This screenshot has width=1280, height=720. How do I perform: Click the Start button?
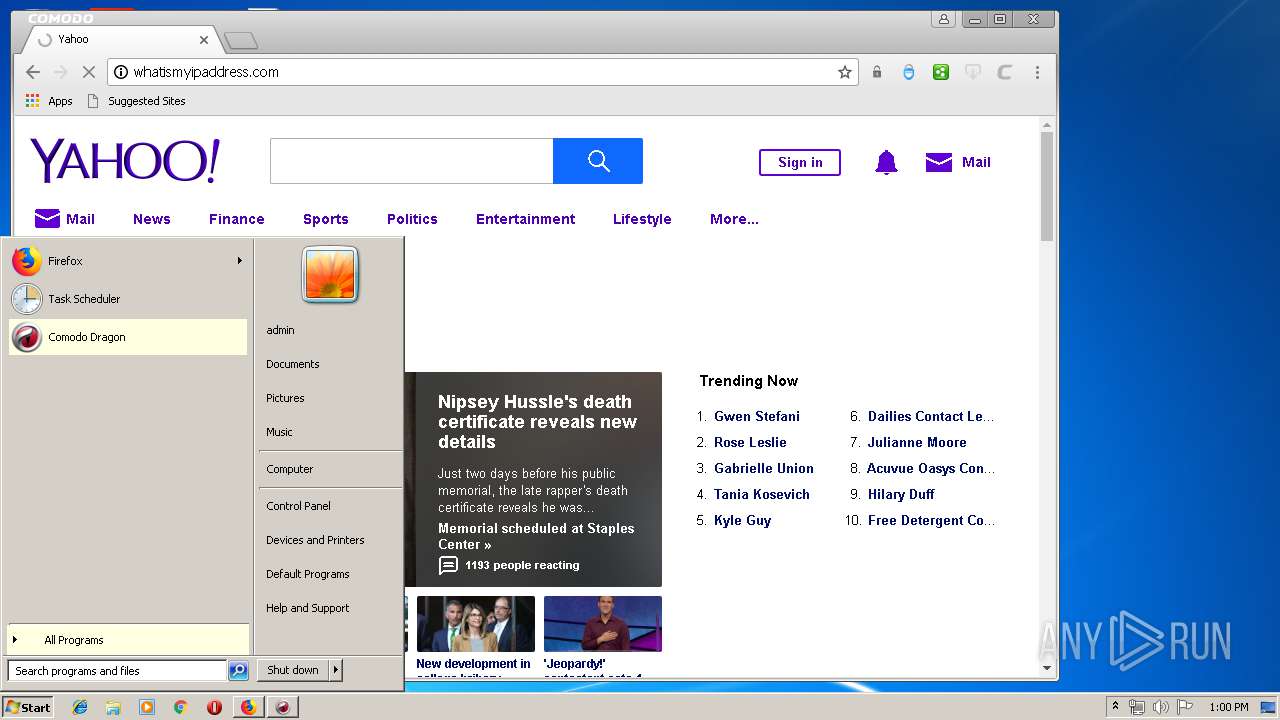(x=28, y=707)
